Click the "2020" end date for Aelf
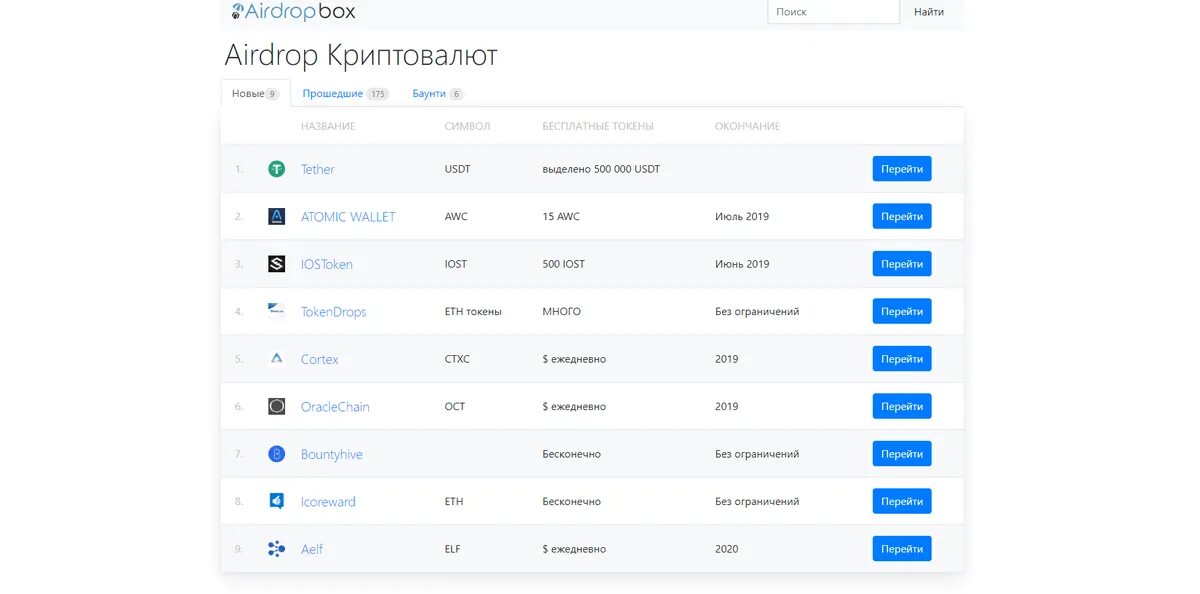 point(727,549)
